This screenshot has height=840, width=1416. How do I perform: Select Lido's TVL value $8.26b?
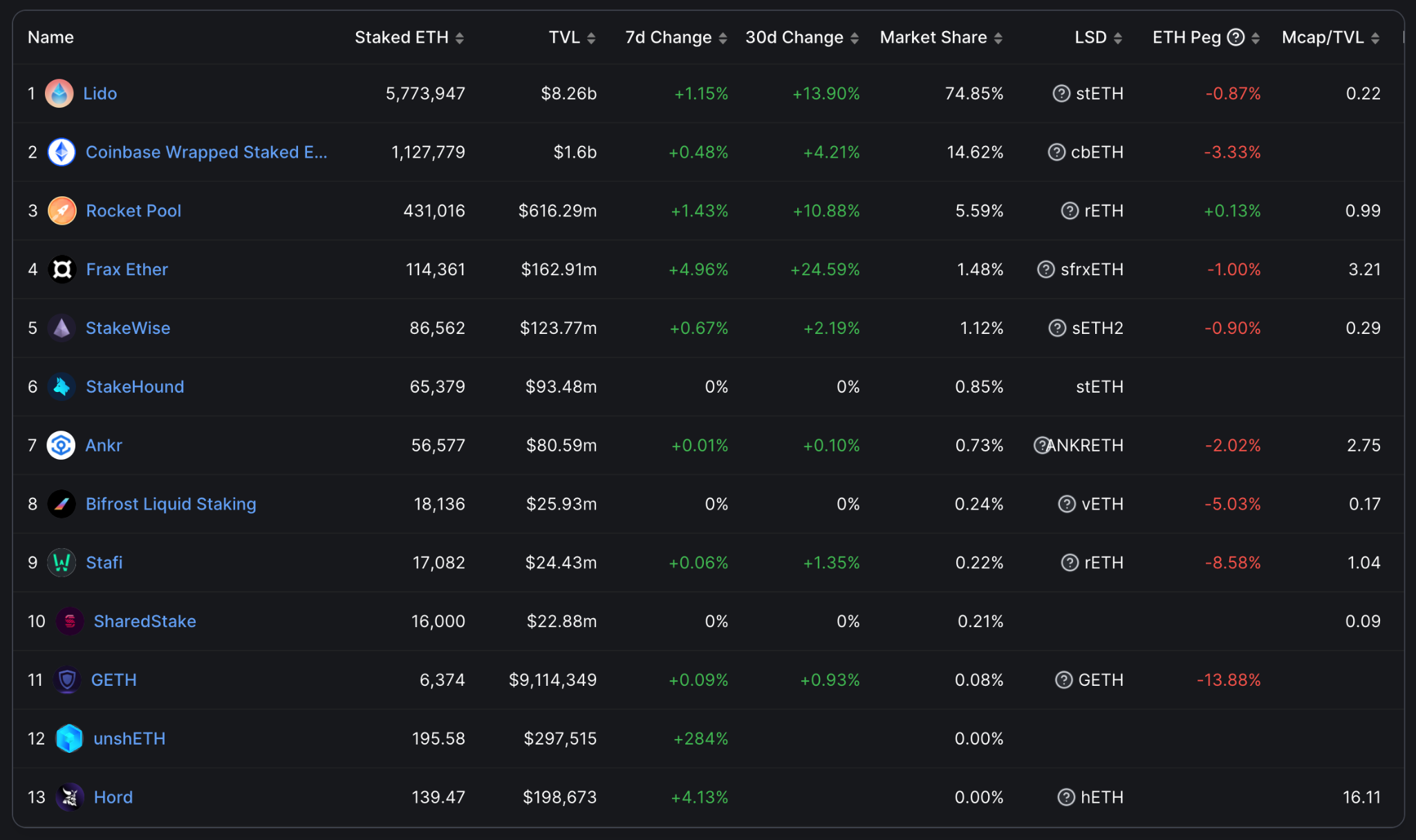click(568, 93)
